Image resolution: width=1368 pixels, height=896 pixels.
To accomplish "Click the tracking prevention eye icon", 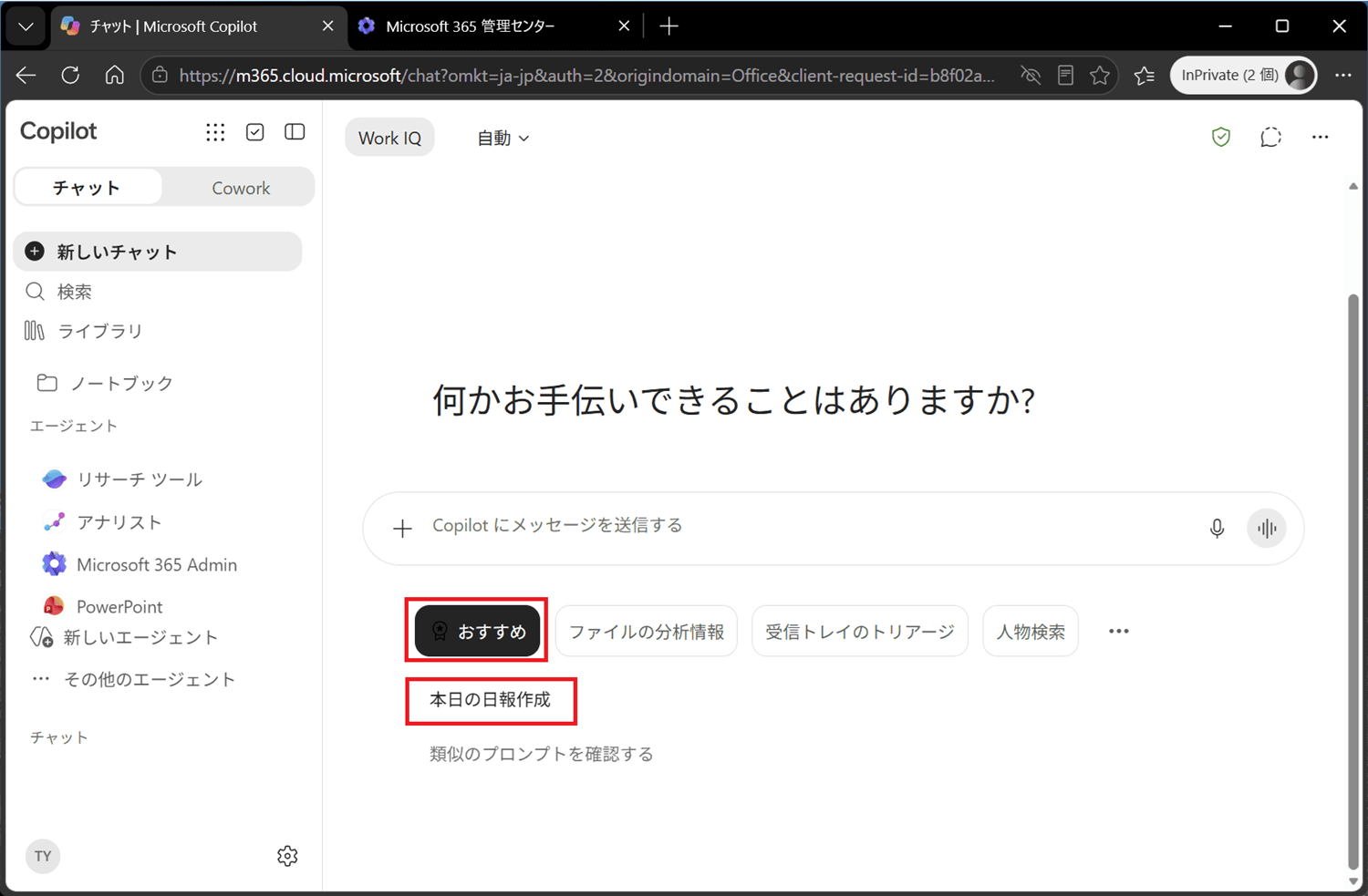I will click(x=1031, y=76).
